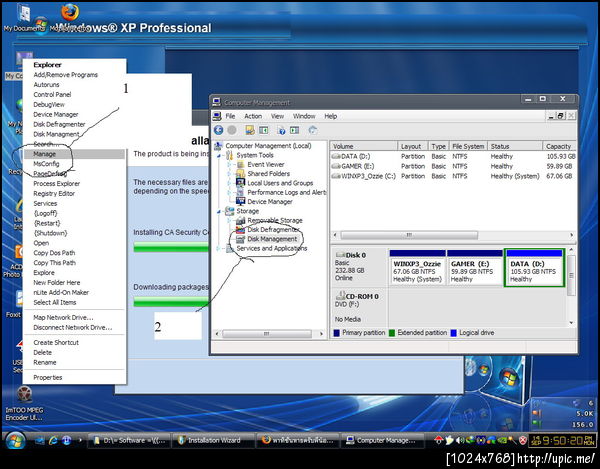Choose Process Explorer in context menu
This screenshot has width=600, height=469.
(74, 184)
